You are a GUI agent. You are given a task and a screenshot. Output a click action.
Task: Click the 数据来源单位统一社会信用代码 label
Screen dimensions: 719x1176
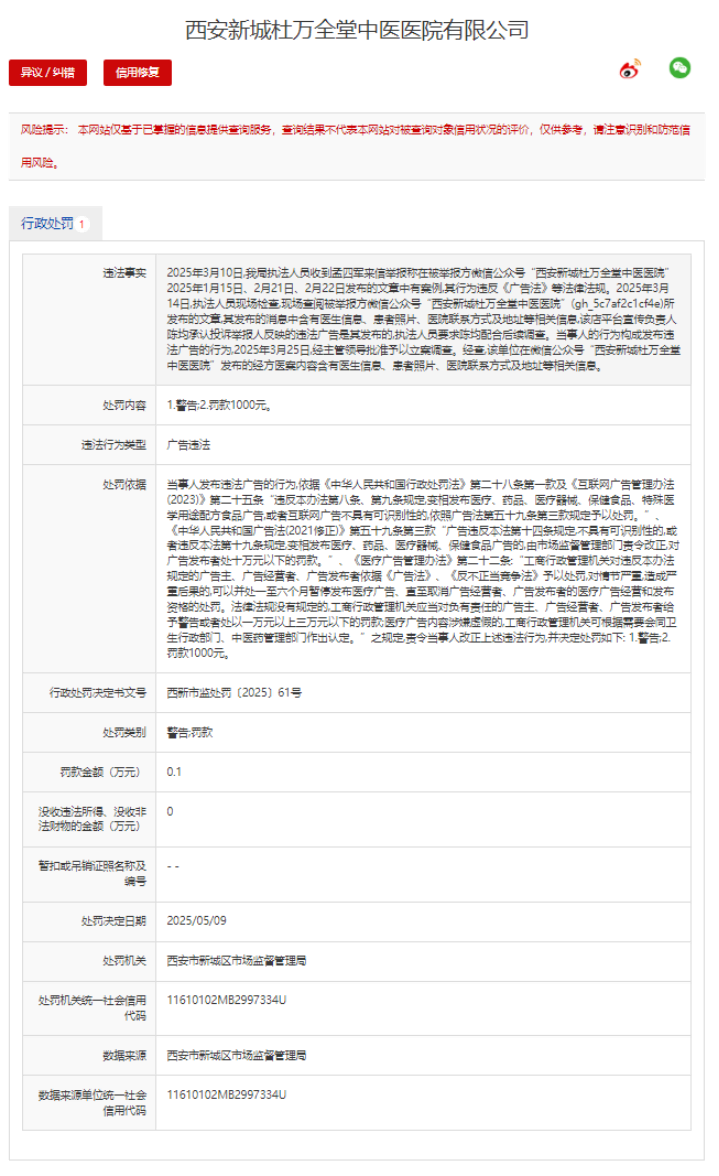coord(92,1103)
